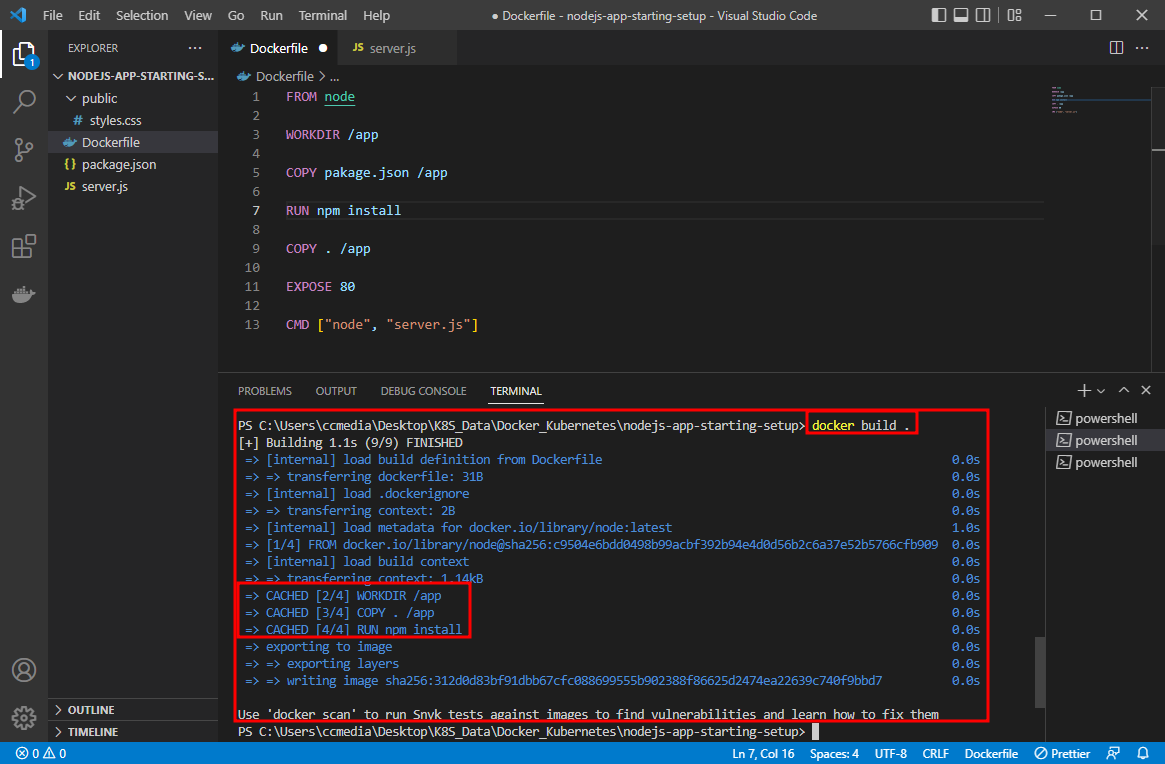Split the editor to the right
Screen dimensions: 1165x764
(1116, 48)
